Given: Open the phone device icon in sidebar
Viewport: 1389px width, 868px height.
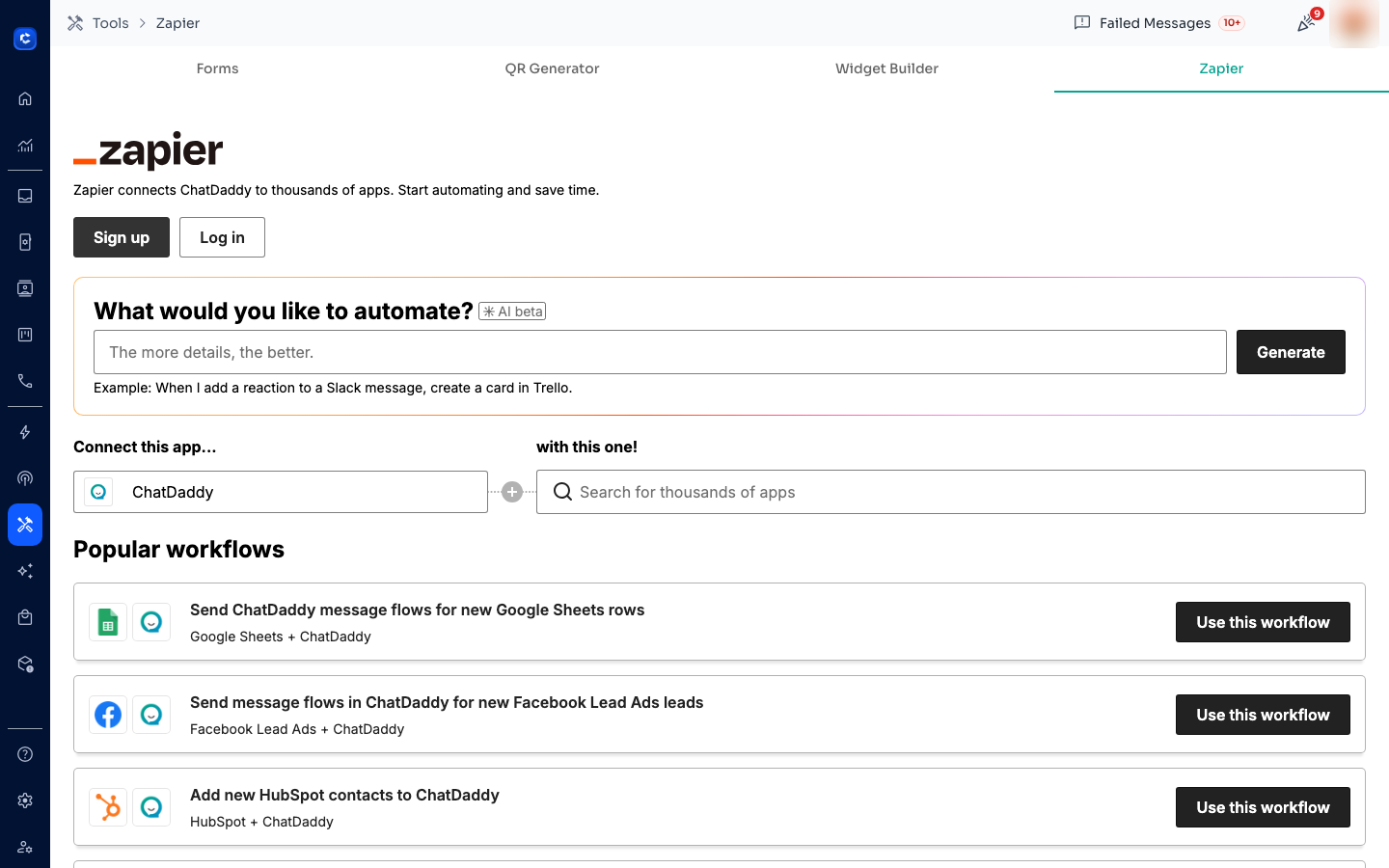Looking at the screenshot, I should point(25,242).
